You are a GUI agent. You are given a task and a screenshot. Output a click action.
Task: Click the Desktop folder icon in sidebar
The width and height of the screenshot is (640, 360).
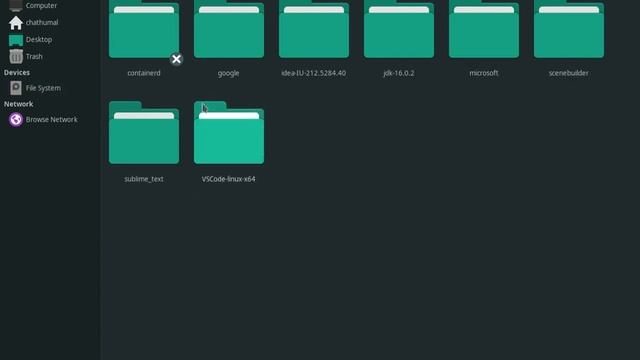pos(16,40)
